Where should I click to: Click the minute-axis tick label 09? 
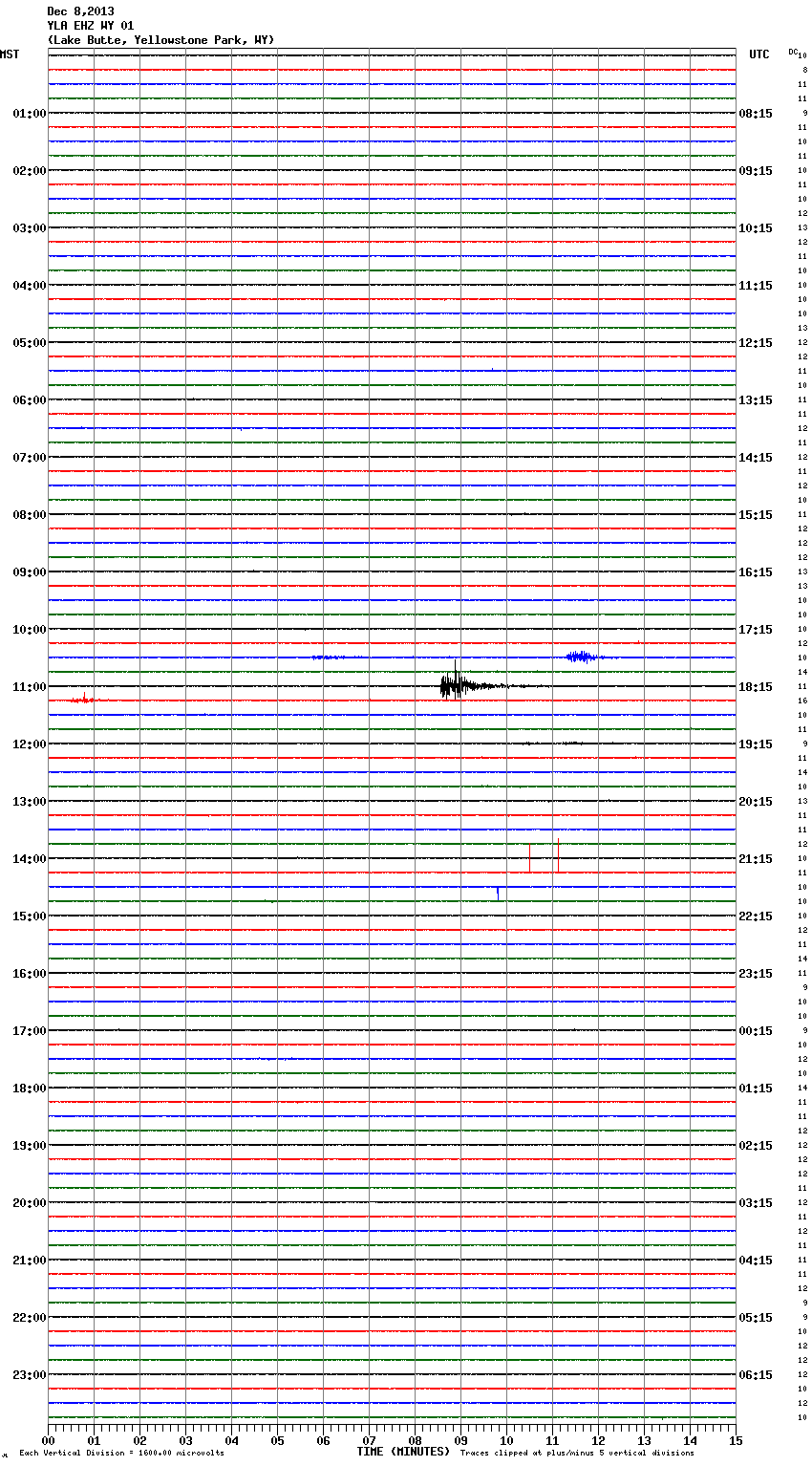460,1441
